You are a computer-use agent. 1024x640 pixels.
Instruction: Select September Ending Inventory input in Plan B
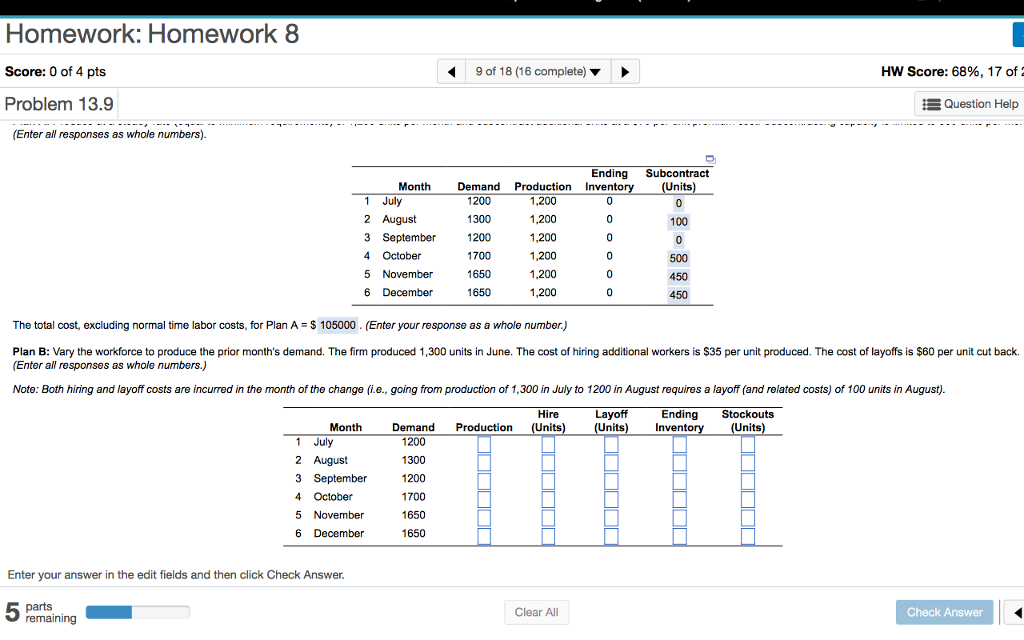pos(679,481)
